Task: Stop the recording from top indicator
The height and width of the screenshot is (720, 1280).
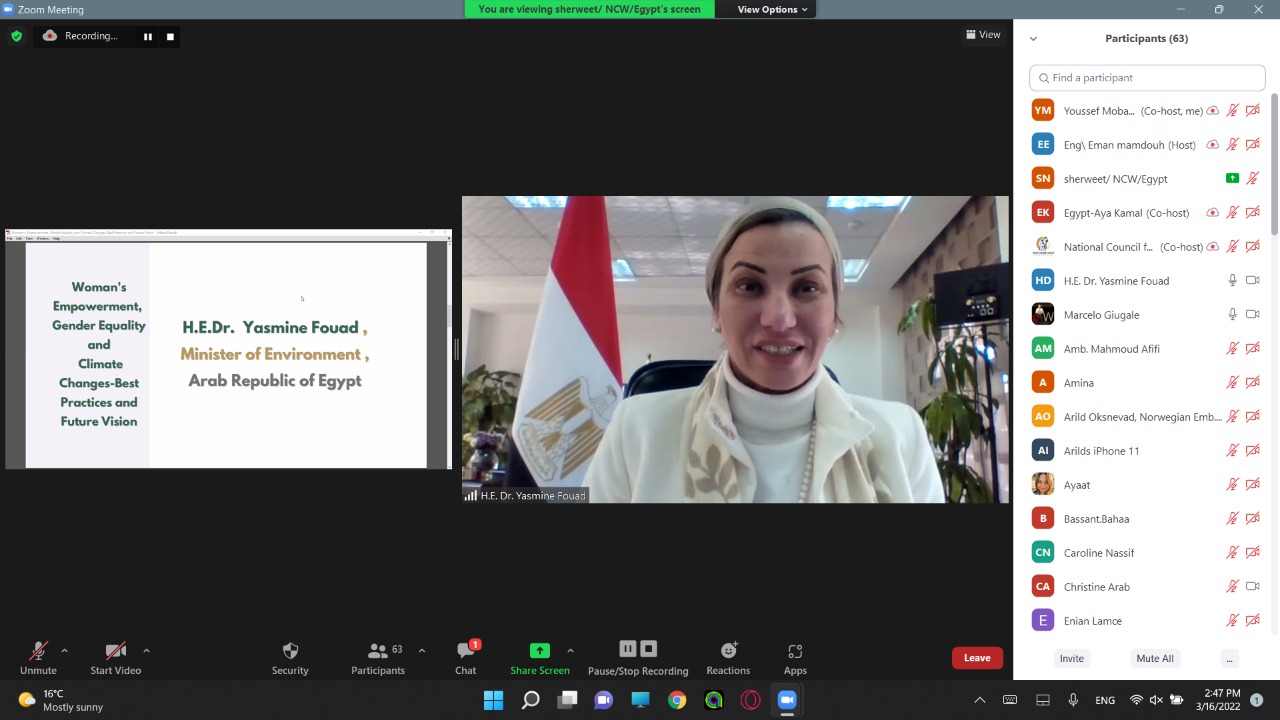Action: [x=170, y=37]
